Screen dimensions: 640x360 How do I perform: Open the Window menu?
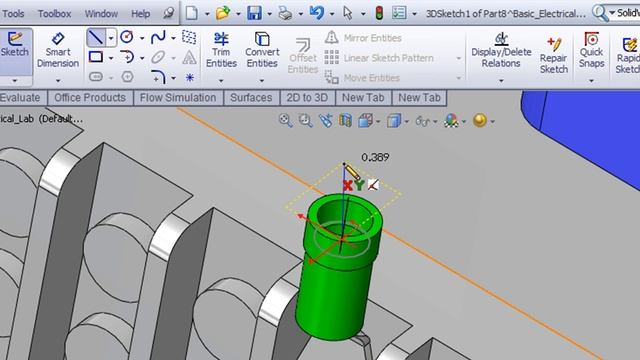[101, 14]
